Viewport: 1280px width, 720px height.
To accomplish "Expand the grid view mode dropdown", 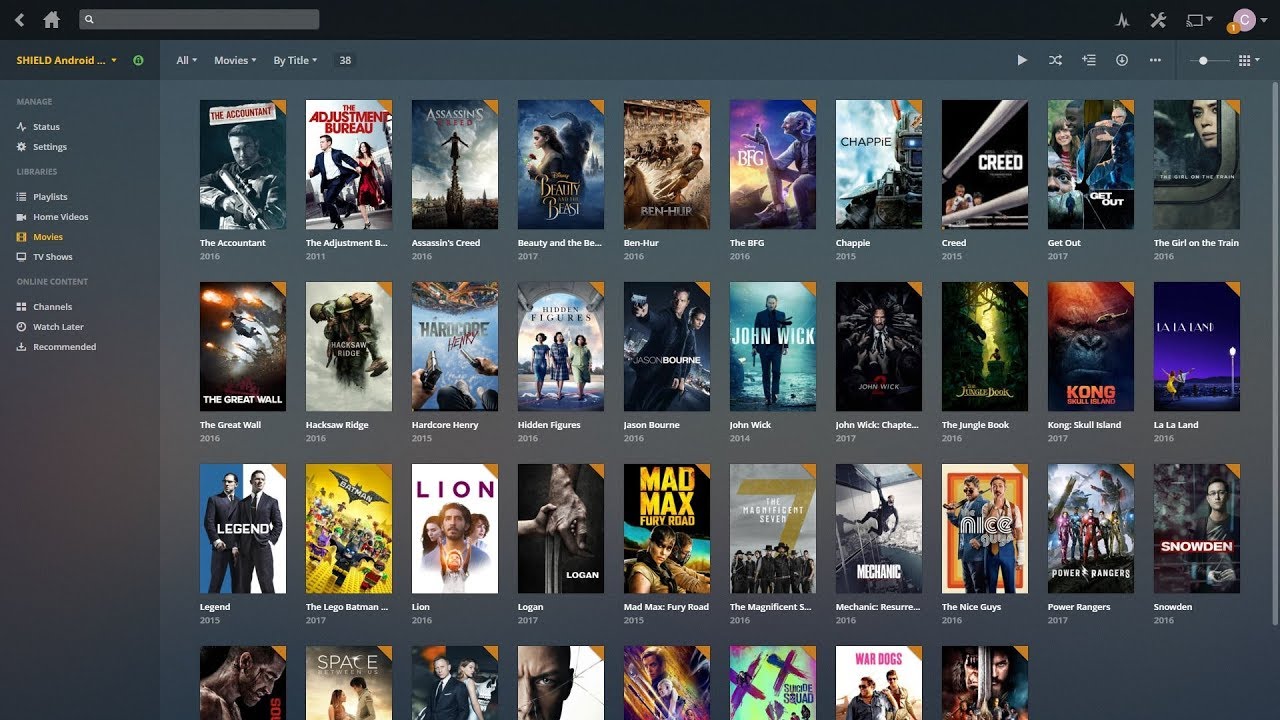I will (1249, 60).
